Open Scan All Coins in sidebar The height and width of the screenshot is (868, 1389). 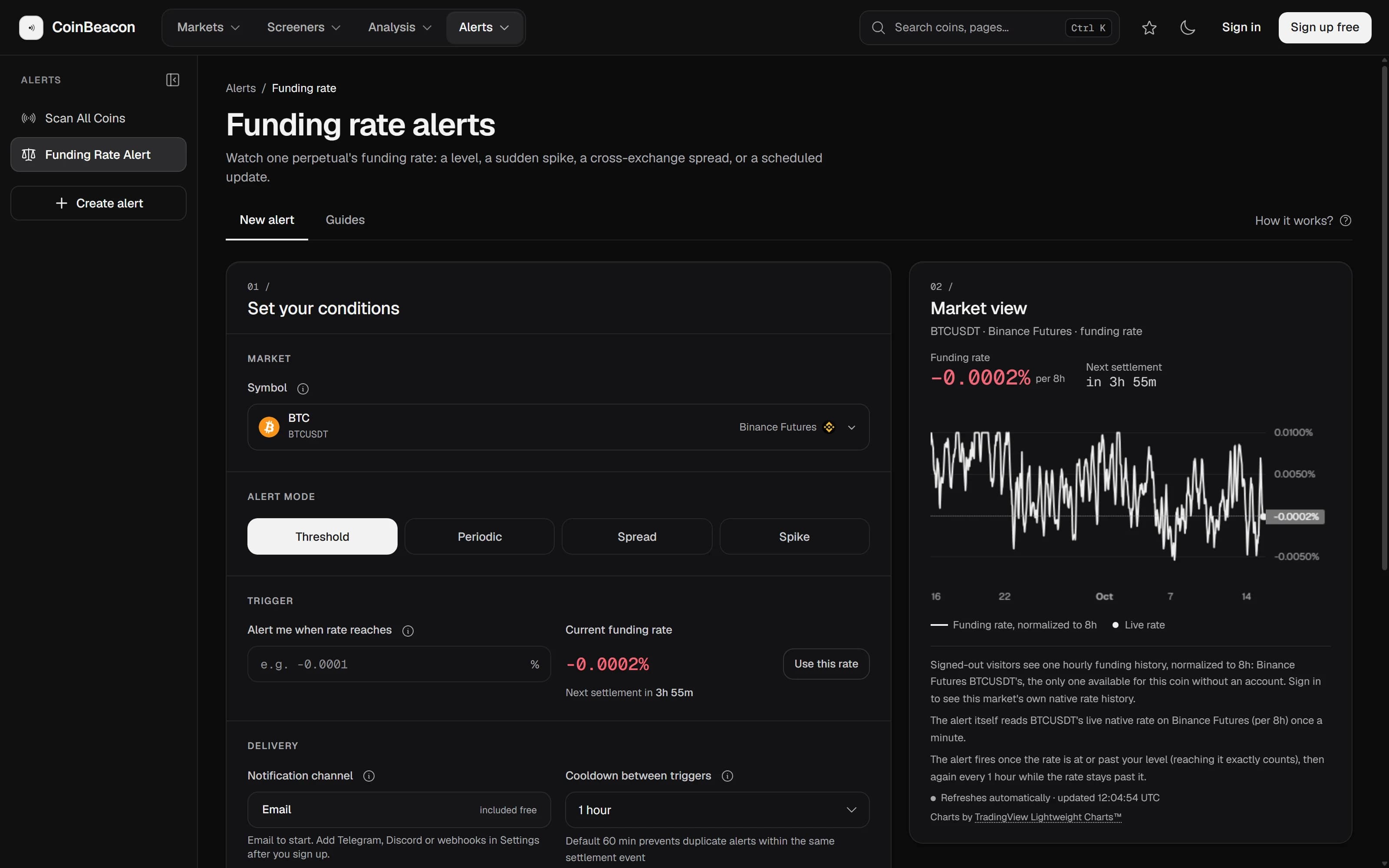(98, 118)
